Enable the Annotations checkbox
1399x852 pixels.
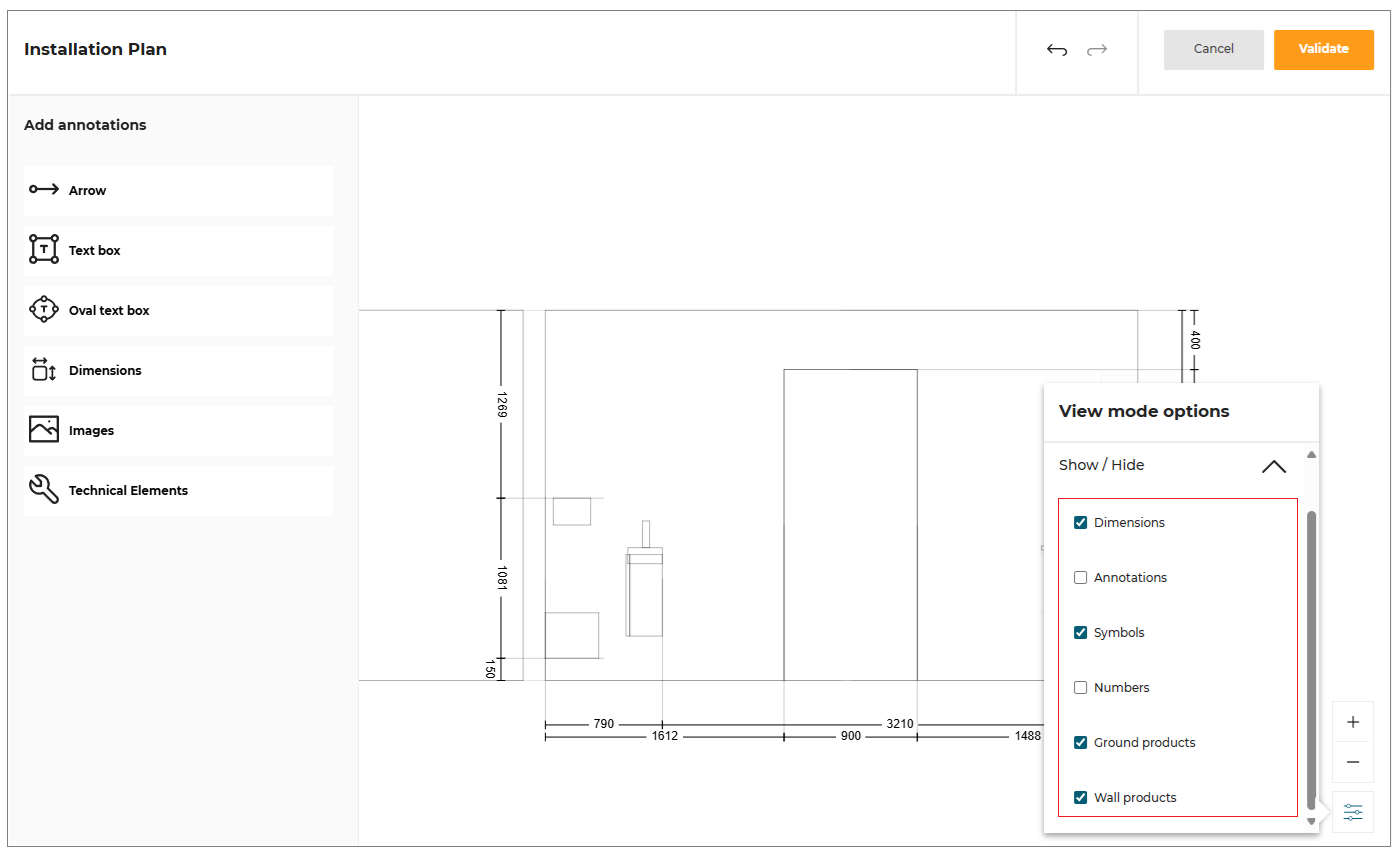1080,577
